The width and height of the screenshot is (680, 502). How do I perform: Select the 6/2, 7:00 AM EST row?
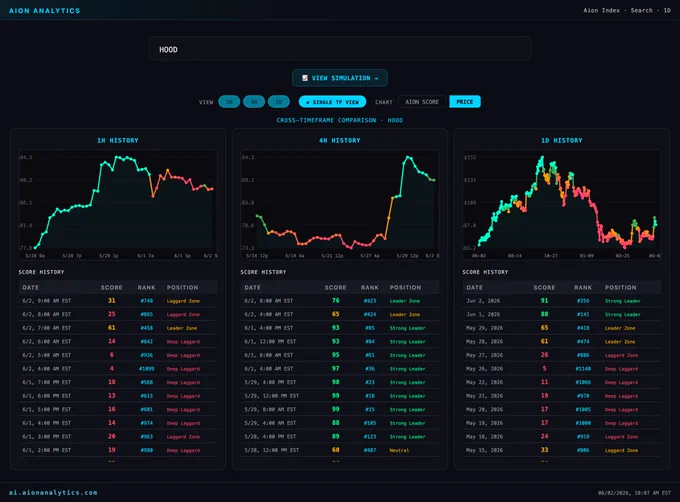click(118, 328)
